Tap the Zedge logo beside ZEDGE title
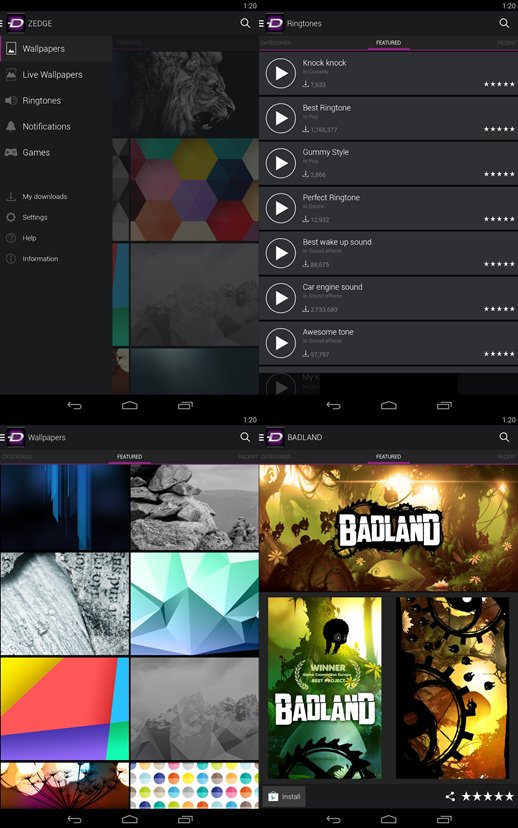The image size is (518, 828). click(16, 23)
